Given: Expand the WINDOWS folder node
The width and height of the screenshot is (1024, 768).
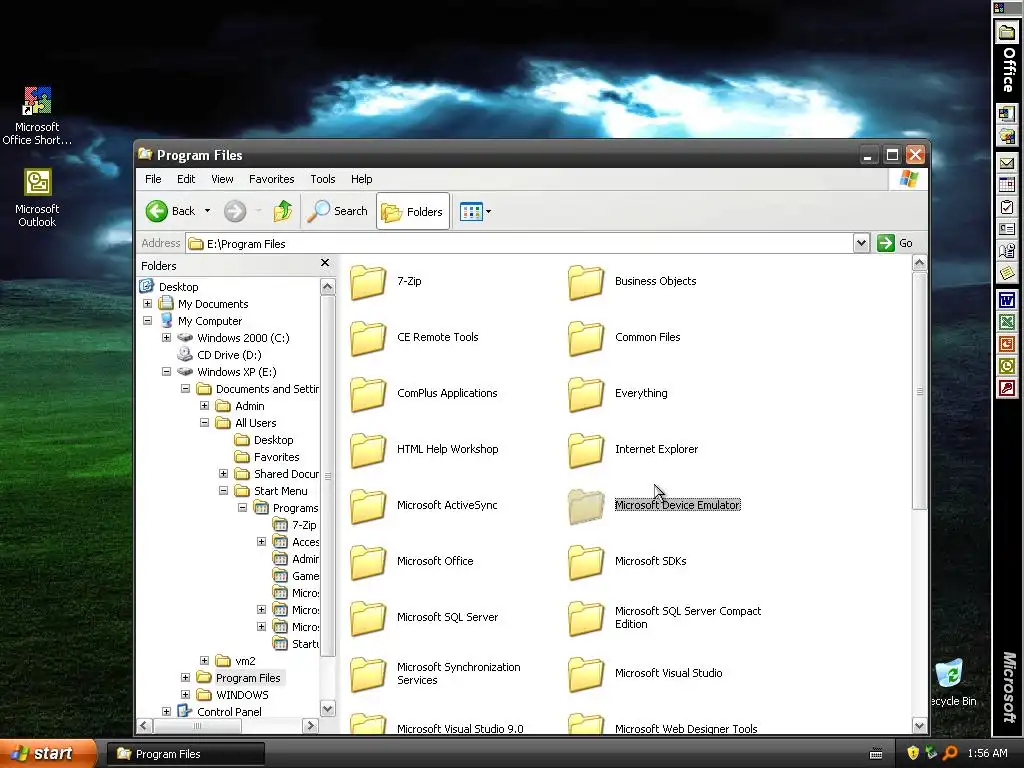Looking at the screenshot, I should pyautogui.click(x=185, y=695).
